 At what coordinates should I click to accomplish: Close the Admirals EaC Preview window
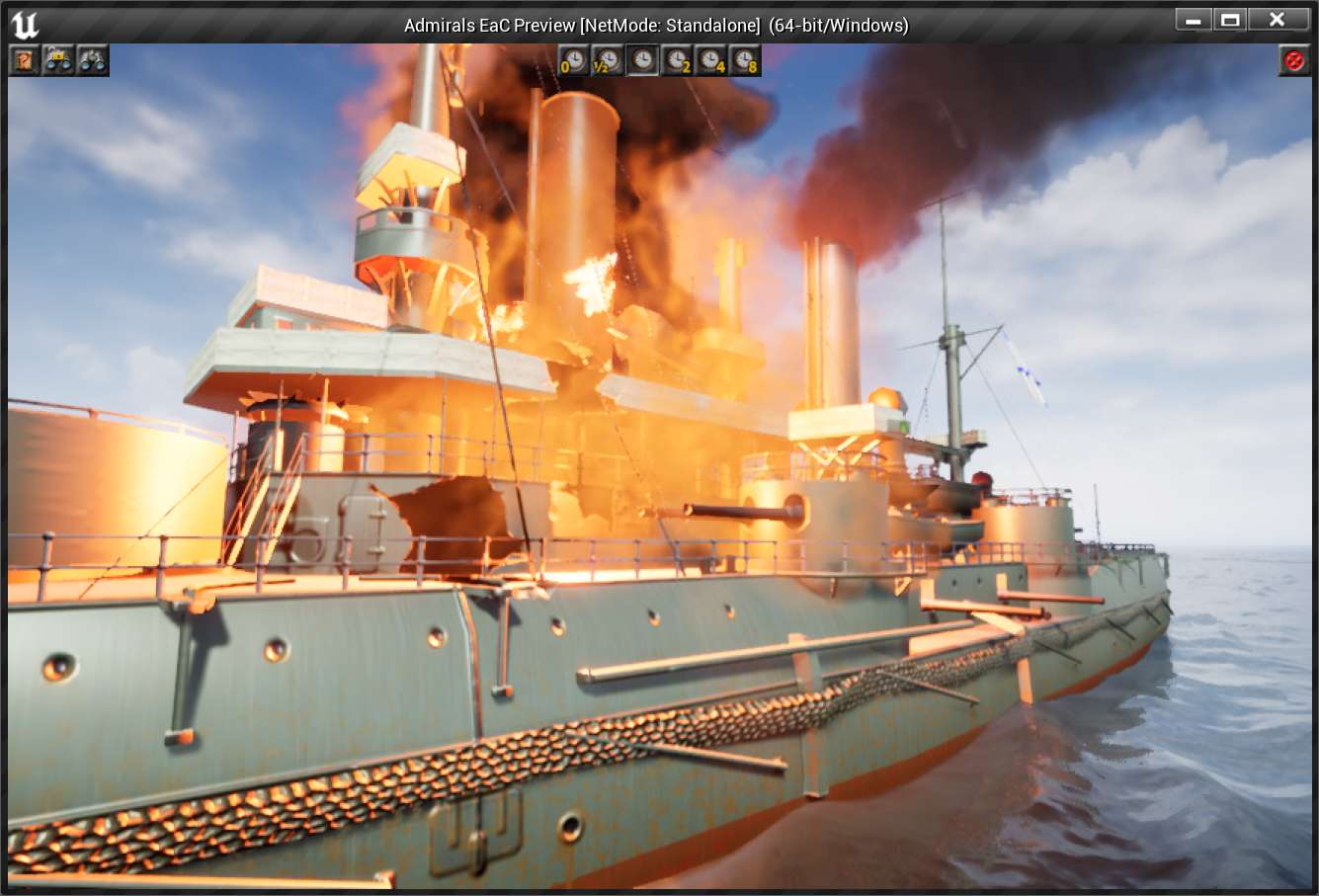[x=1277, y=20]
